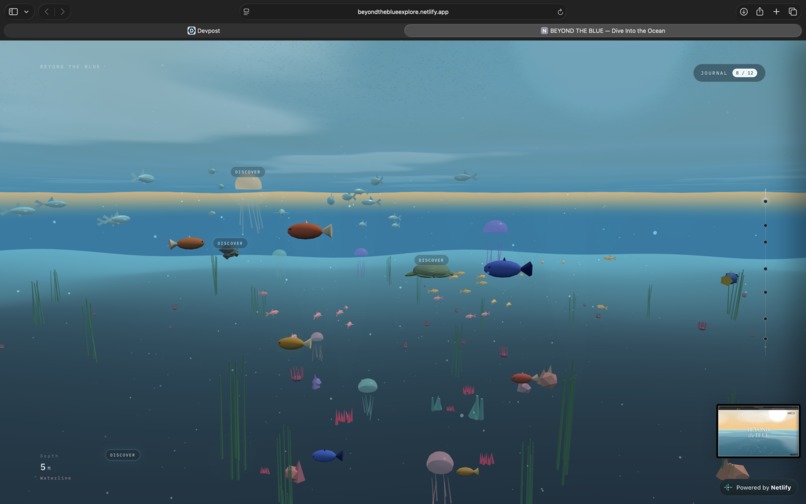Select the BEYOND THE BLUE tab

point(602,30)
